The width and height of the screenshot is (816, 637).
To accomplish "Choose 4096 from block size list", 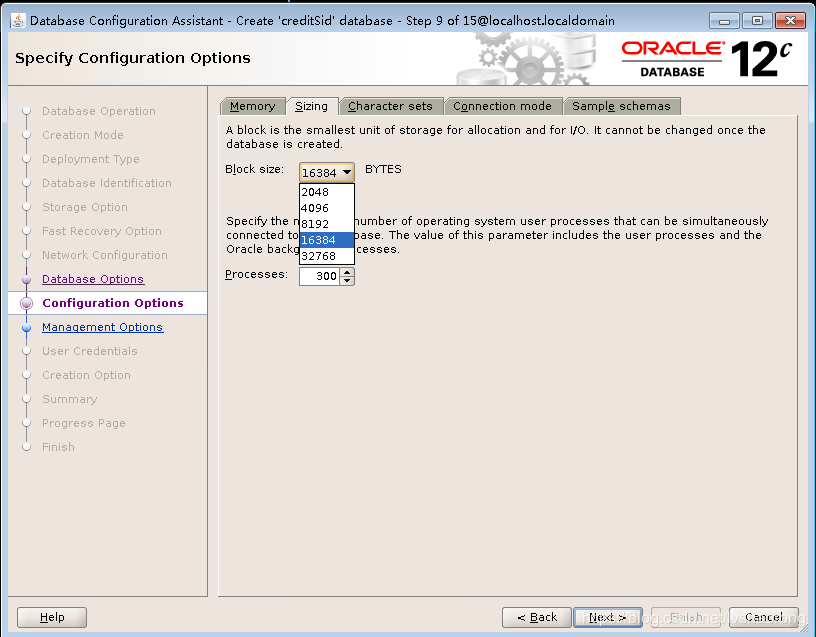I will tap(327, 208).
